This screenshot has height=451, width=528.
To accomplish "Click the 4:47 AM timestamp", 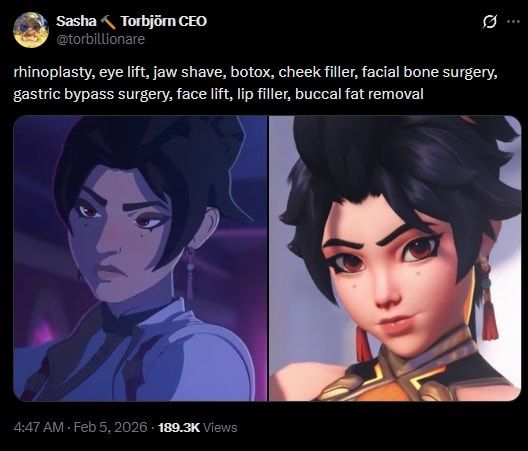I will [39, 427].
